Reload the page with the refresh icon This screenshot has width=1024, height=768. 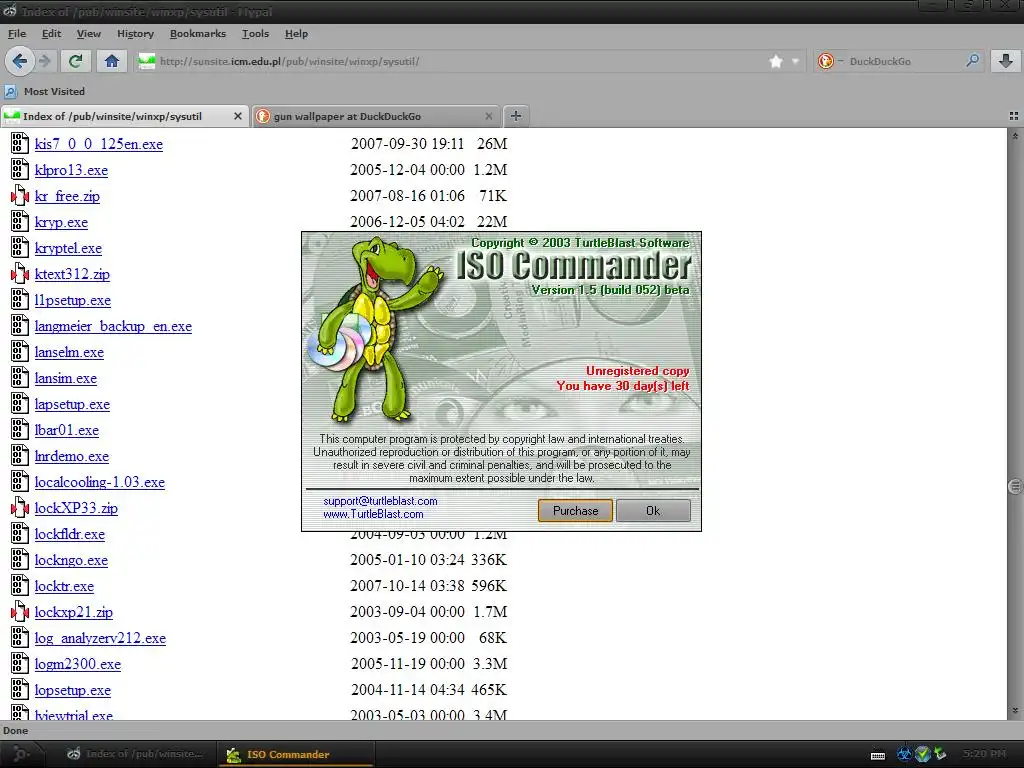click(x=75, y=61)
